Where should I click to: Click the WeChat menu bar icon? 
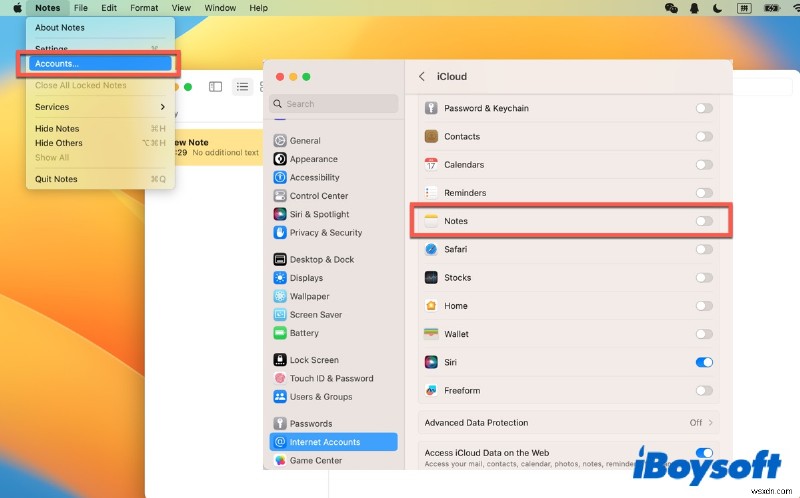[x=671, y=8]
